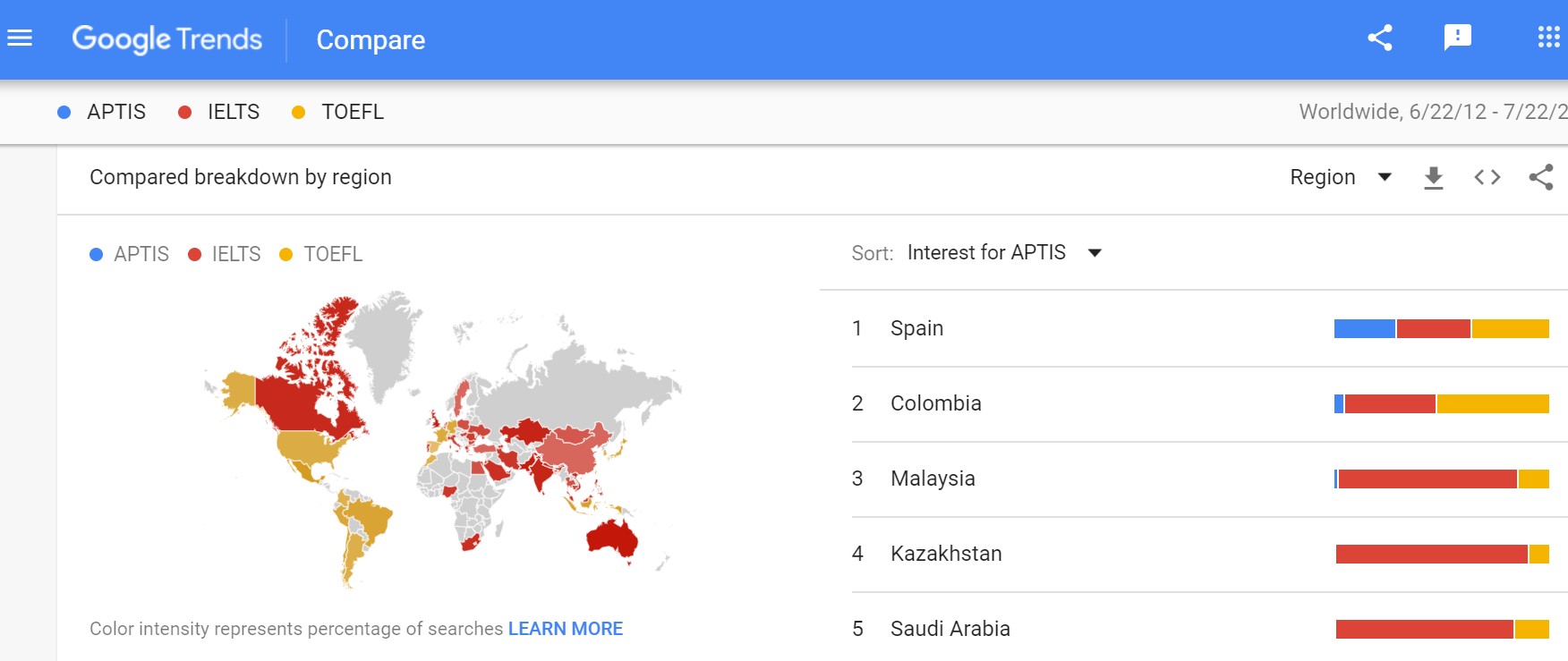Select the Spain row in ranking
1568x661 pixels.
(916, 328)
